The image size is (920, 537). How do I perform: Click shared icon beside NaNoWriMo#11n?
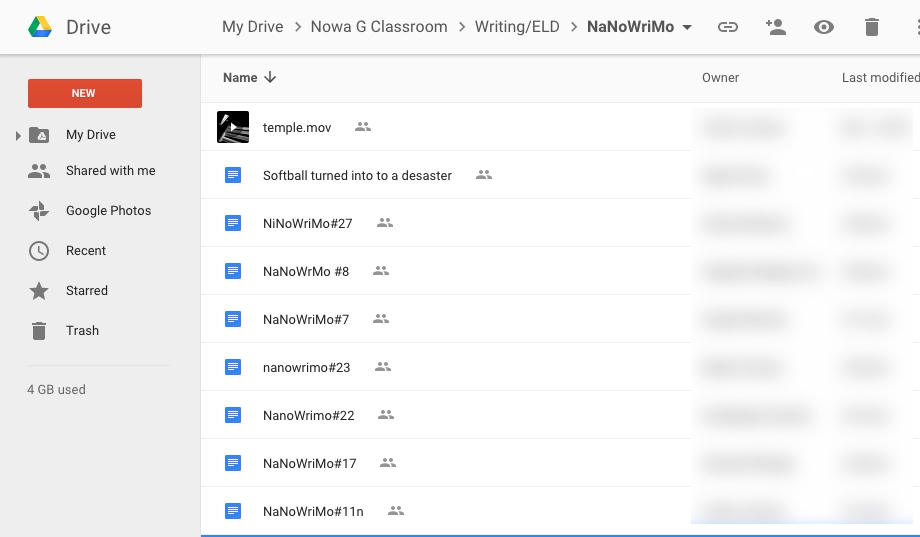tap(396, 512)
